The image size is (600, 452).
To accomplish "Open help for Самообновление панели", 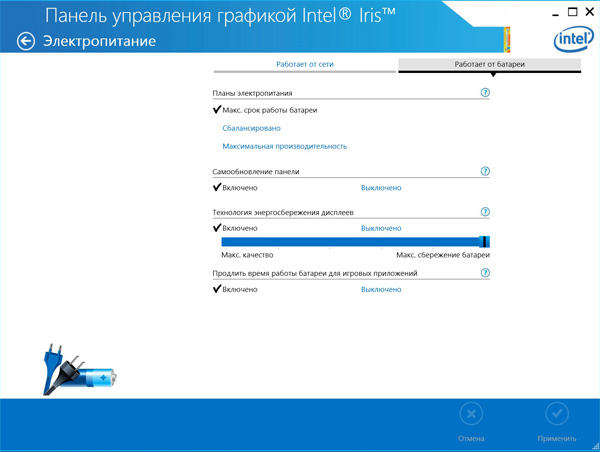I will [x=485, y=172].
